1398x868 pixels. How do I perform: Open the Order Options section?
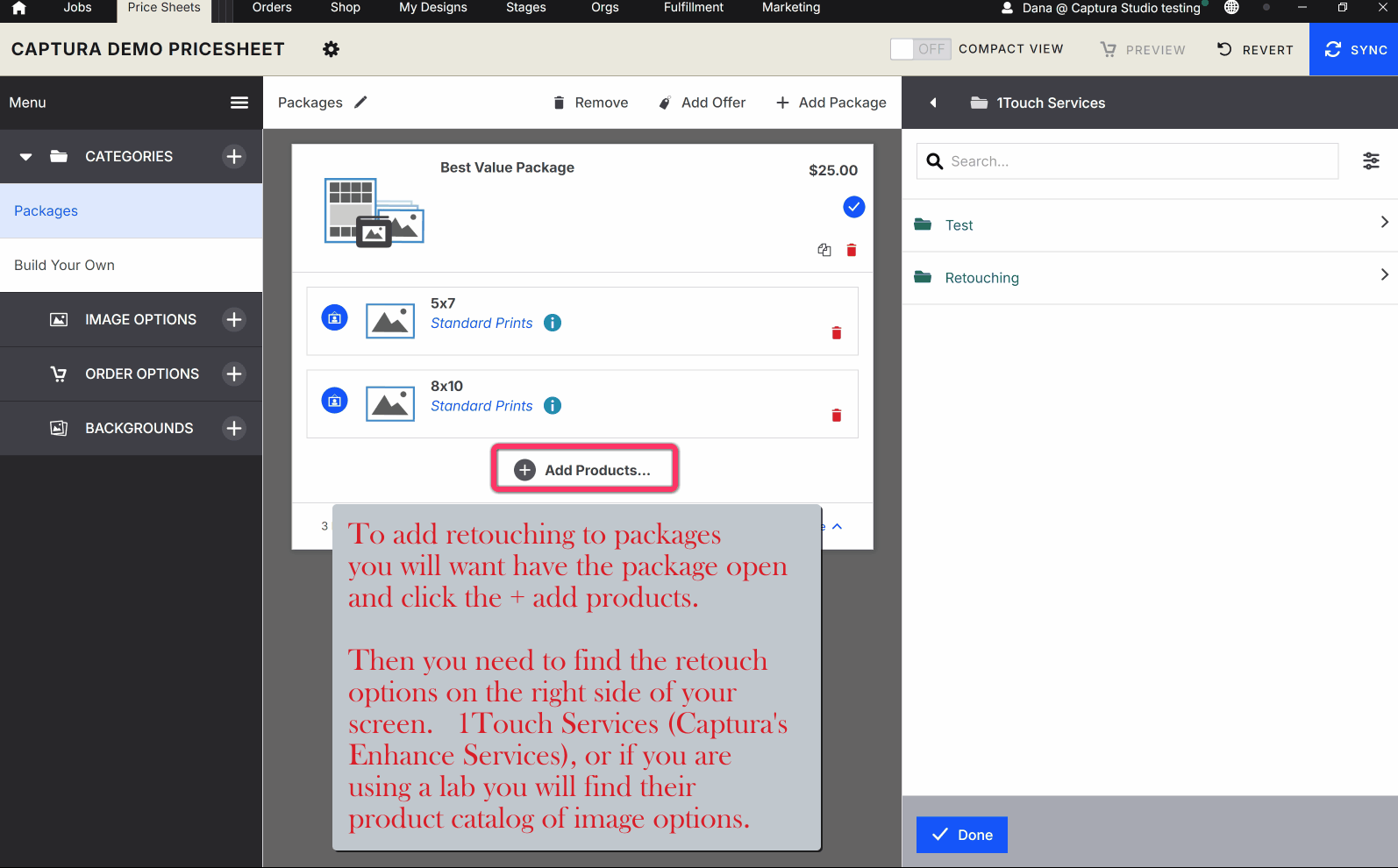tap(142, 374)
